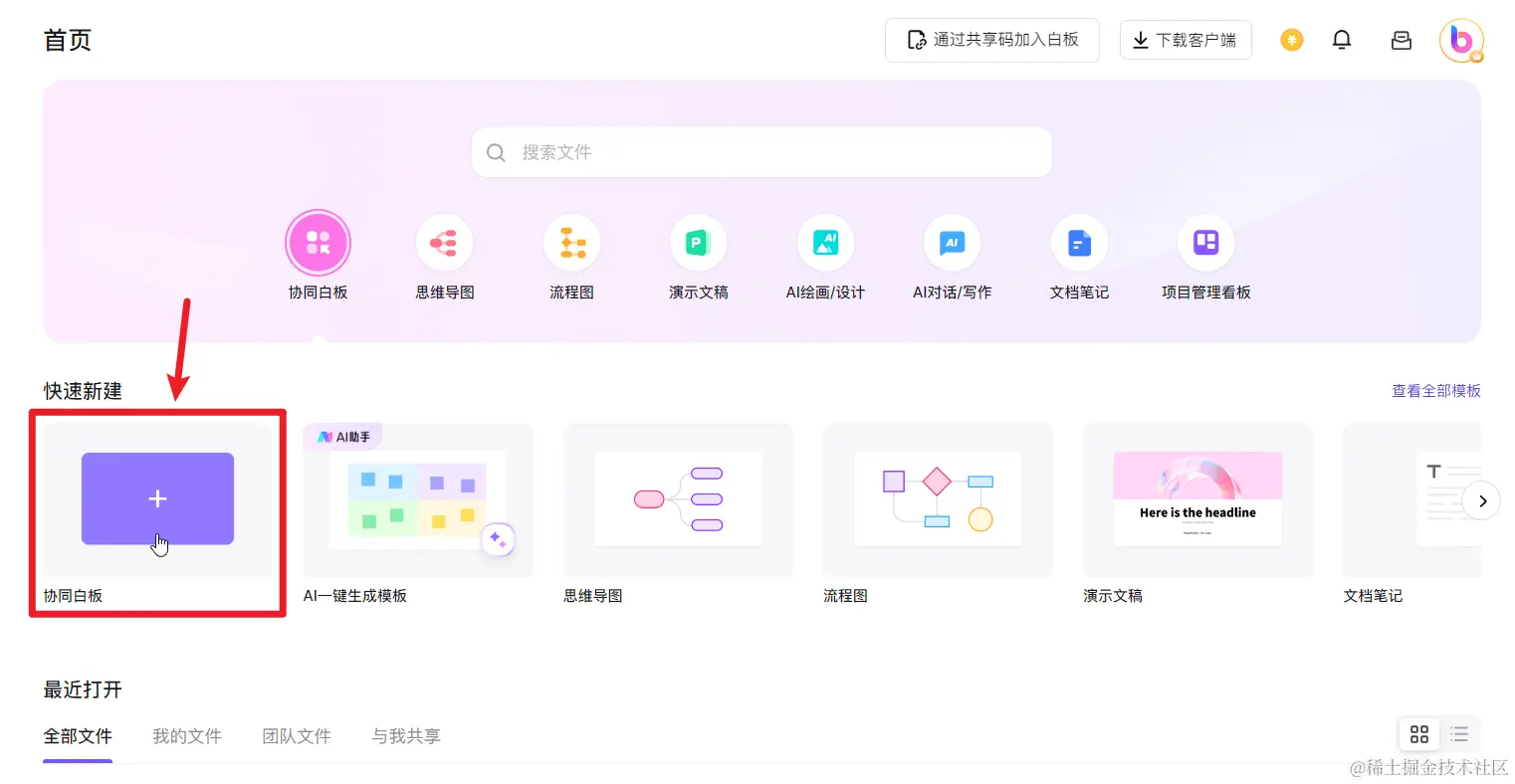The height and width of the screenshot is (784, 1515).
Task: Click the 下载客户端 button
Action: pyautogui.click(x=1186, y=40)
